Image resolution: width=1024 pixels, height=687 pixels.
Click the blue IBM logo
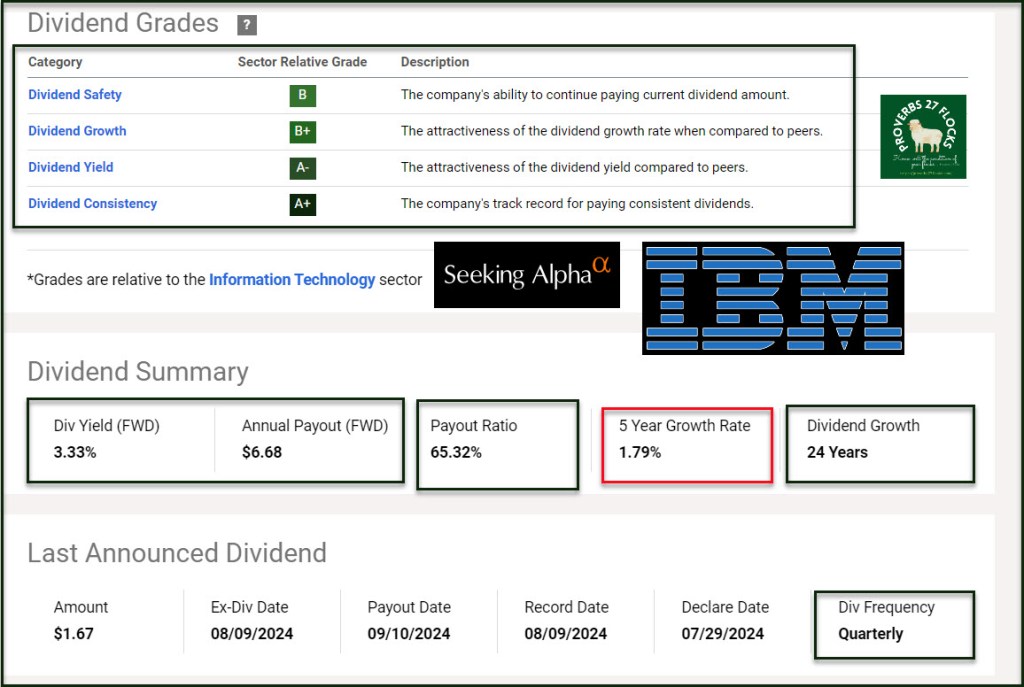click(x=773, y=298)
